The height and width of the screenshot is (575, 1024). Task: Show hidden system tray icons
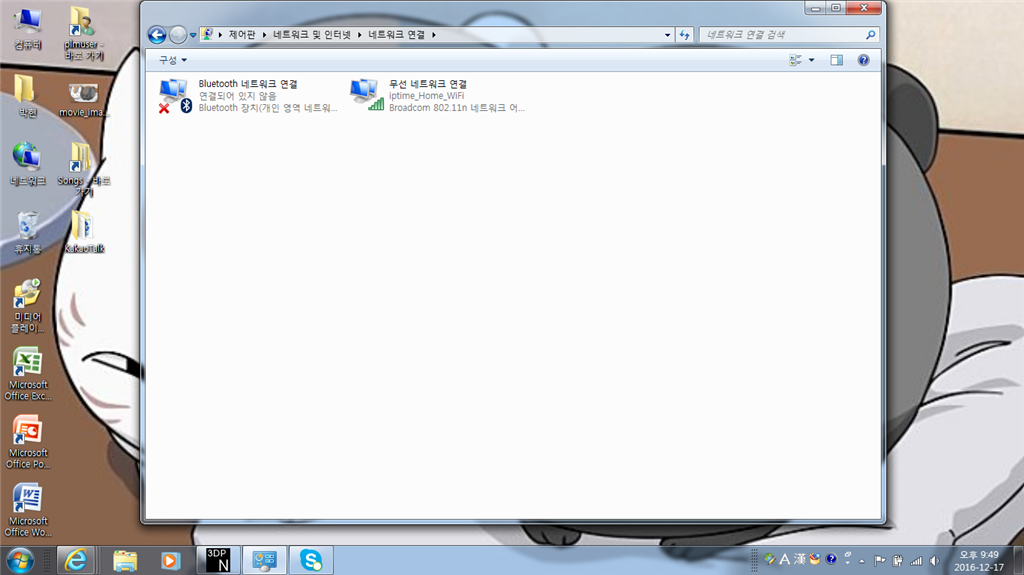[x=862, y=561]
